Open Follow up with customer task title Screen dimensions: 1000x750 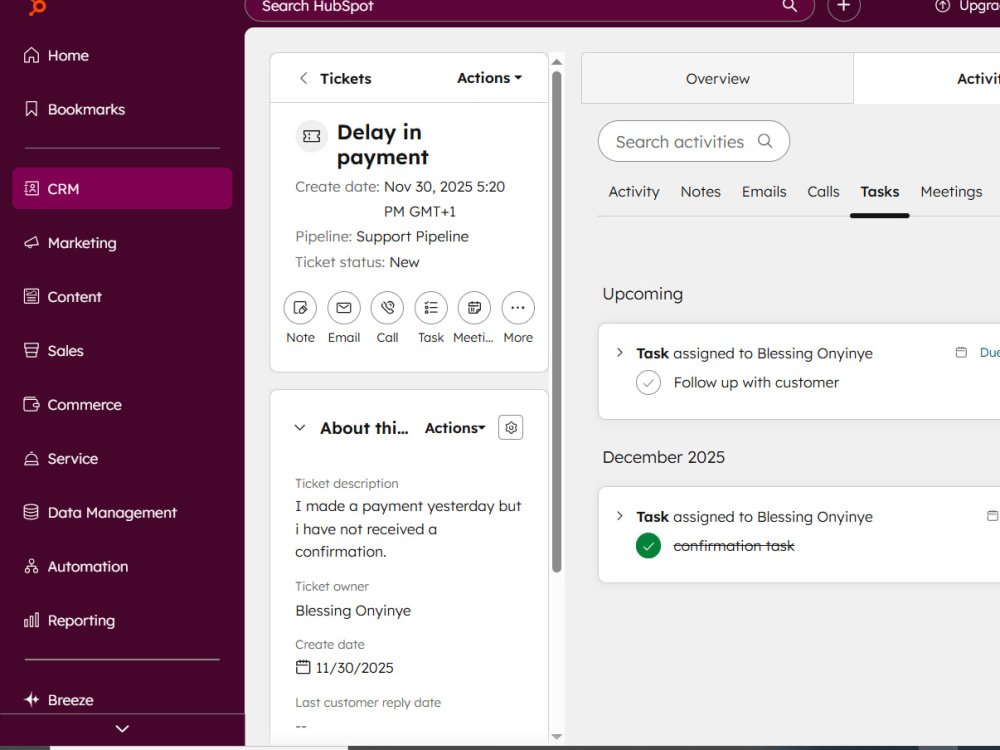pos(756,383)
